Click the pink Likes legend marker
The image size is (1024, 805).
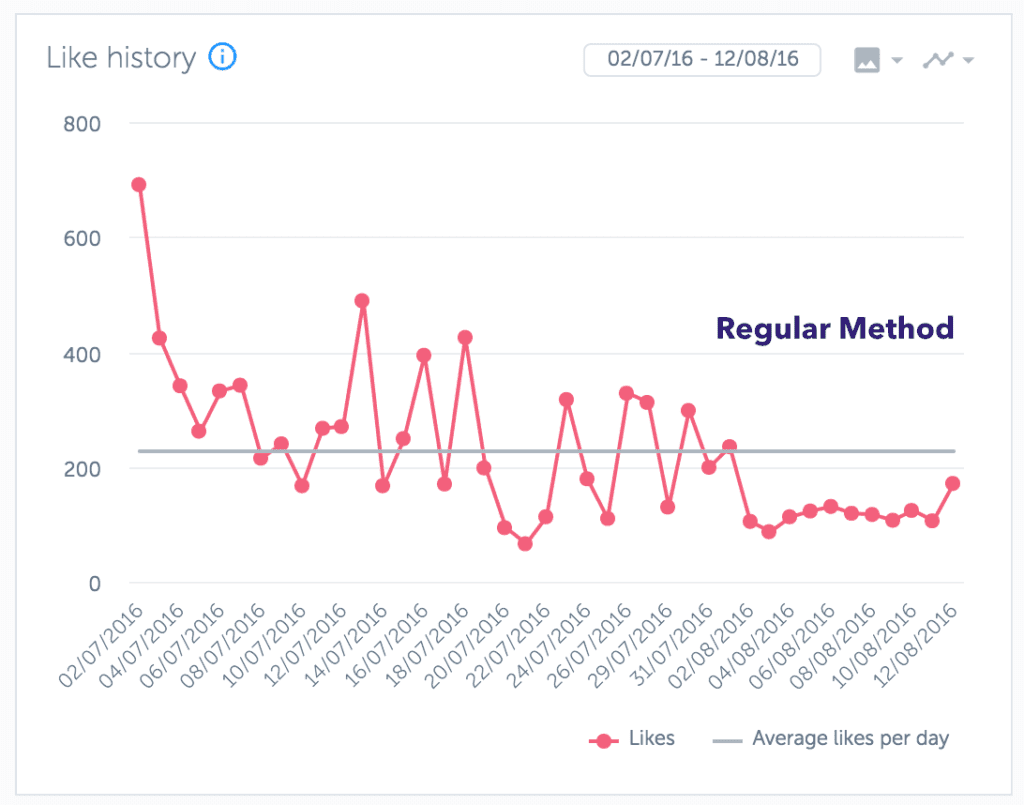603,740
